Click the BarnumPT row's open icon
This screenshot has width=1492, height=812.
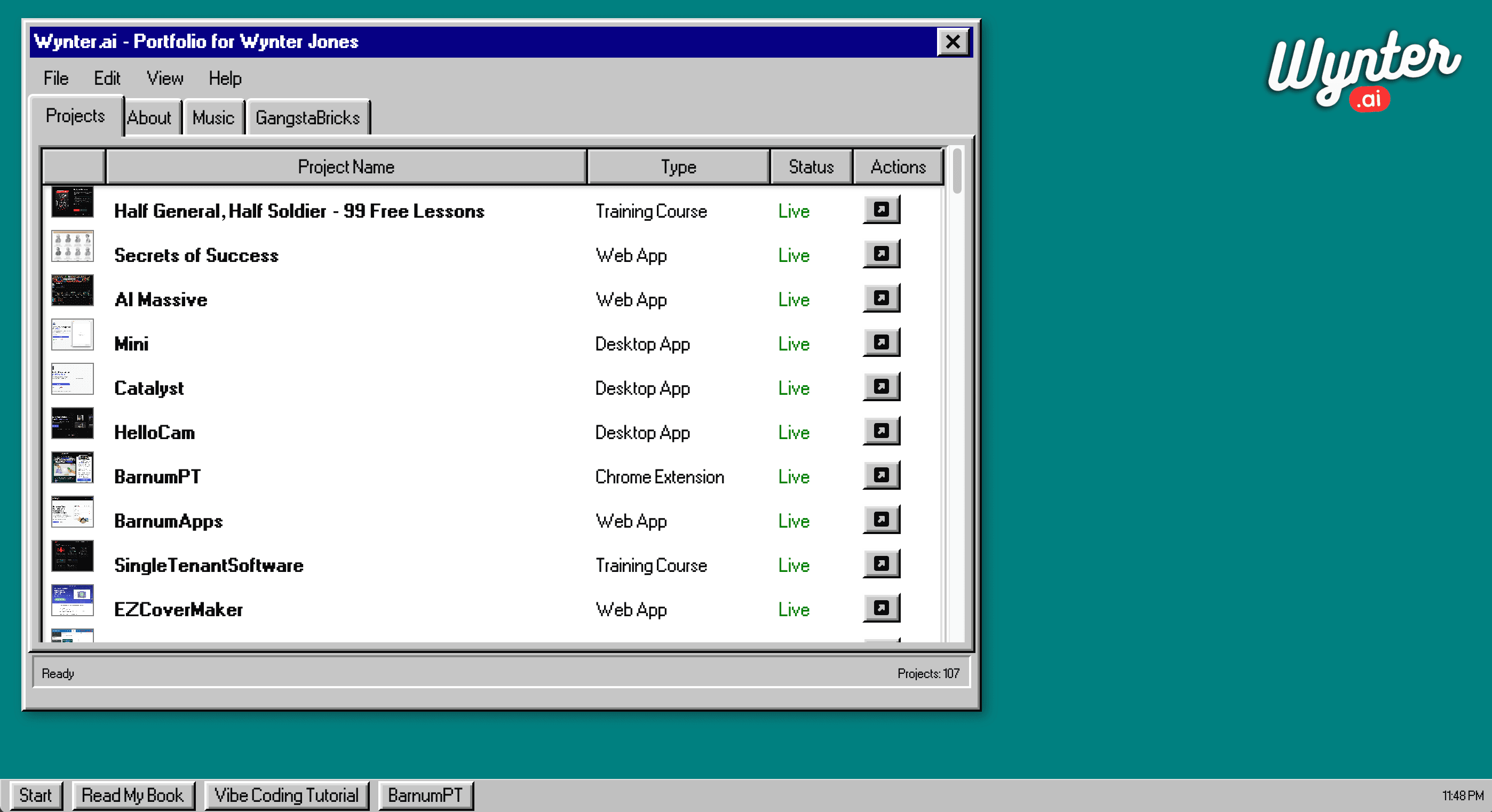point(881,475)
